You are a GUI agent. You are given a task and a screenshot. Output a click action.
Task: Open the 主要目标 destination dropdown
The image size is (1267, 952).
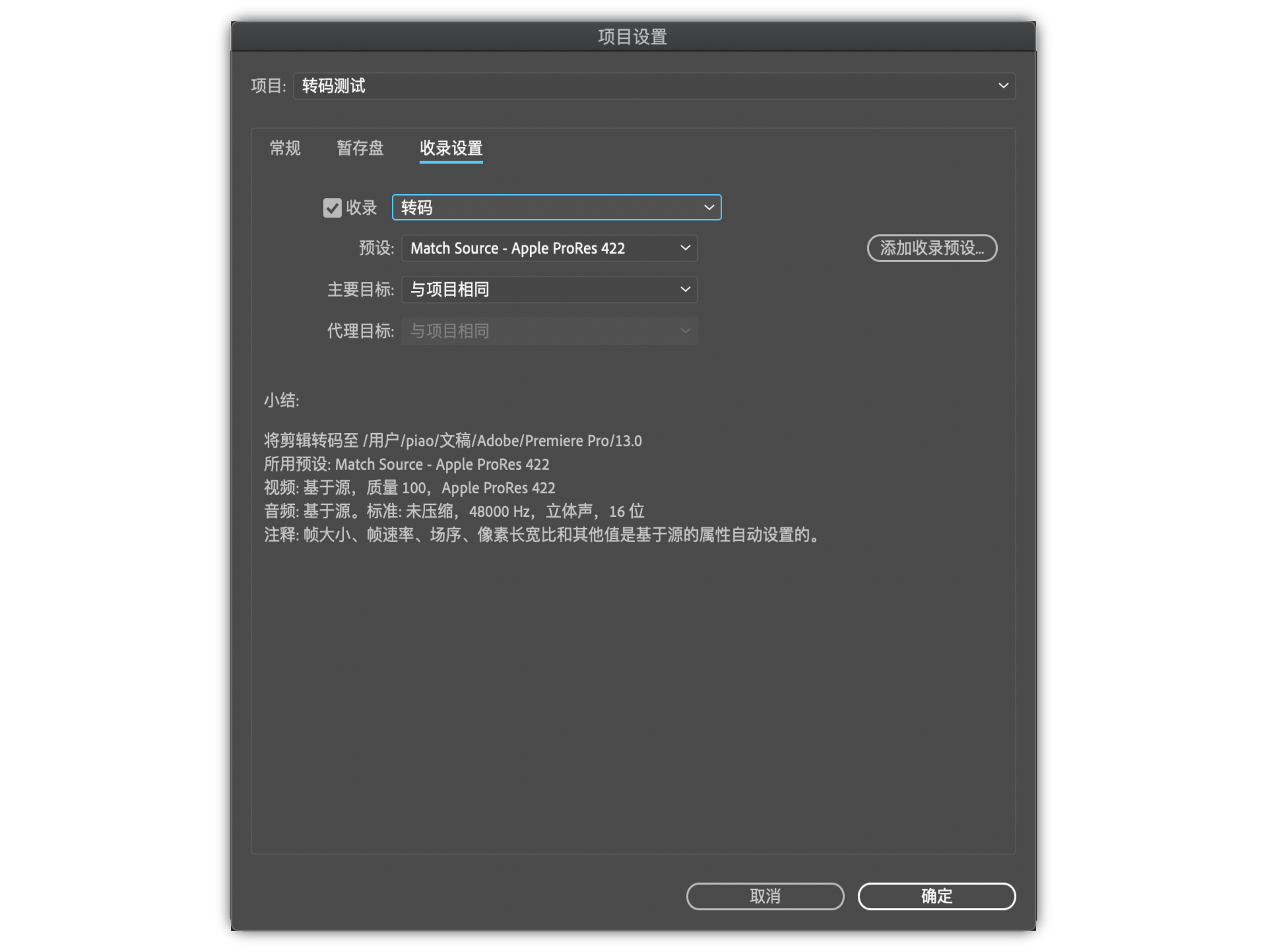(x=549, y=289)
